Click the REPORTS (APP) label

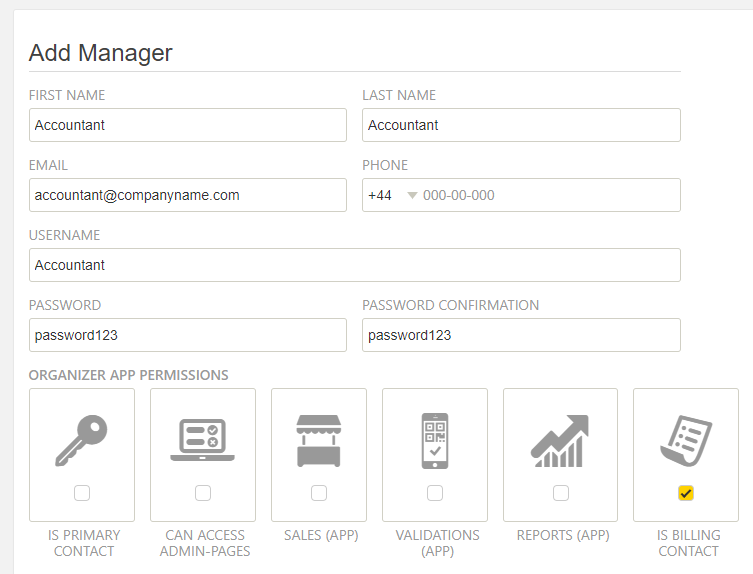[563, 535]
